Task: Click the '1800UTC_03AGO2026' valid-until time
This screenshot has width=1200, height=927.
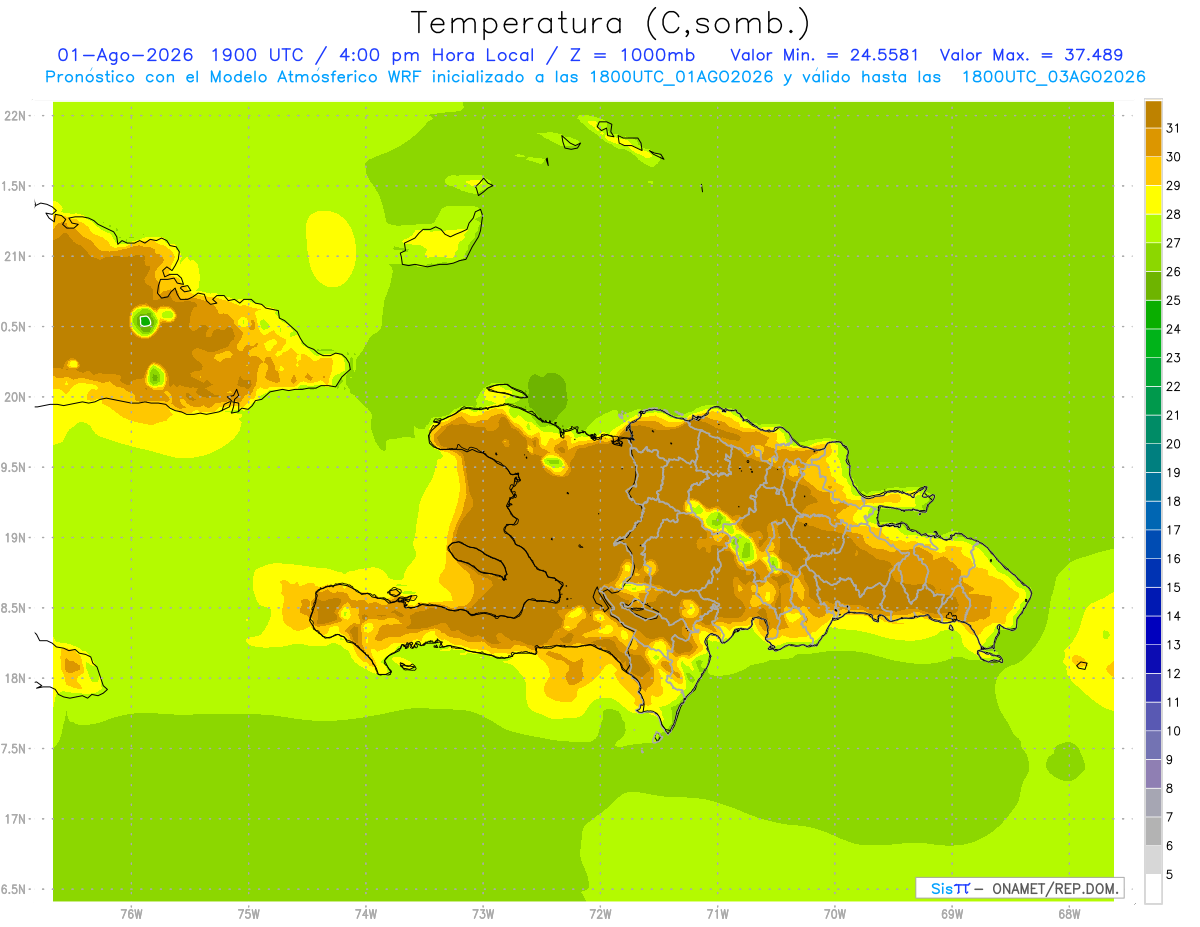Action: (x=1053, y=77)
